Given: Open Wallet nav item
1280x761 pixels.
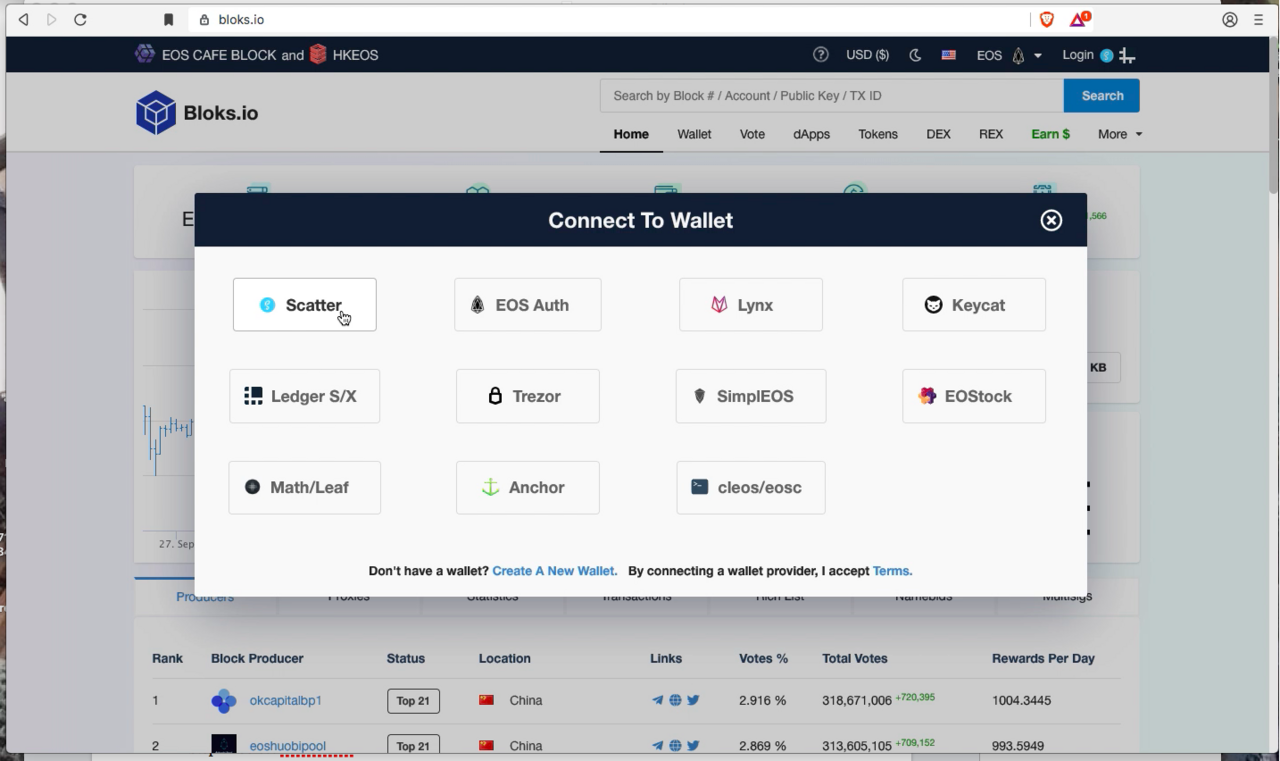Looking at the screenshot, I should pos(694,134).
